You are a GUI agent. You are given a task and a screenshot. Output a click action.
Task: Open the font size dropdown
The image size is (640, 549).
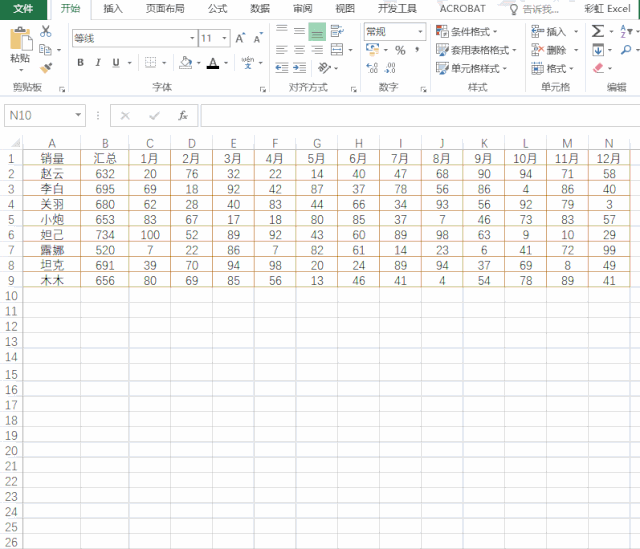click(x=224, y=38)
